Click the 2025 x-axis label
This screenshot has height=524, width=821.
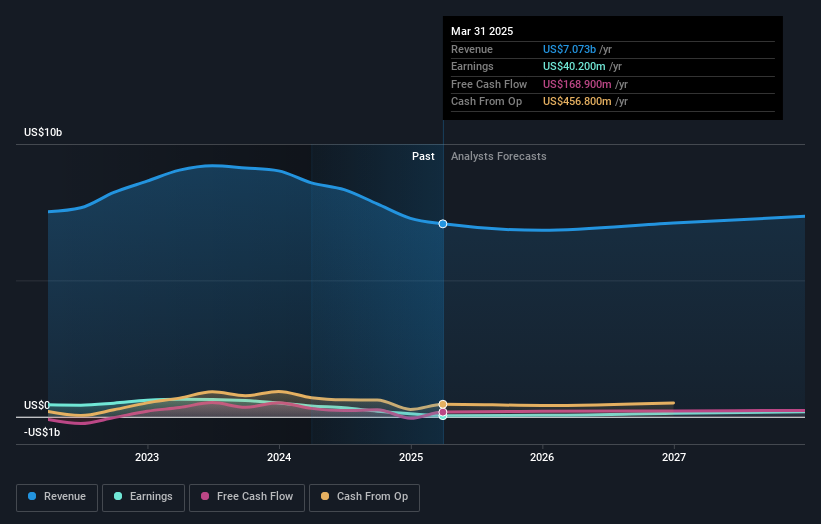pos(410,457)
